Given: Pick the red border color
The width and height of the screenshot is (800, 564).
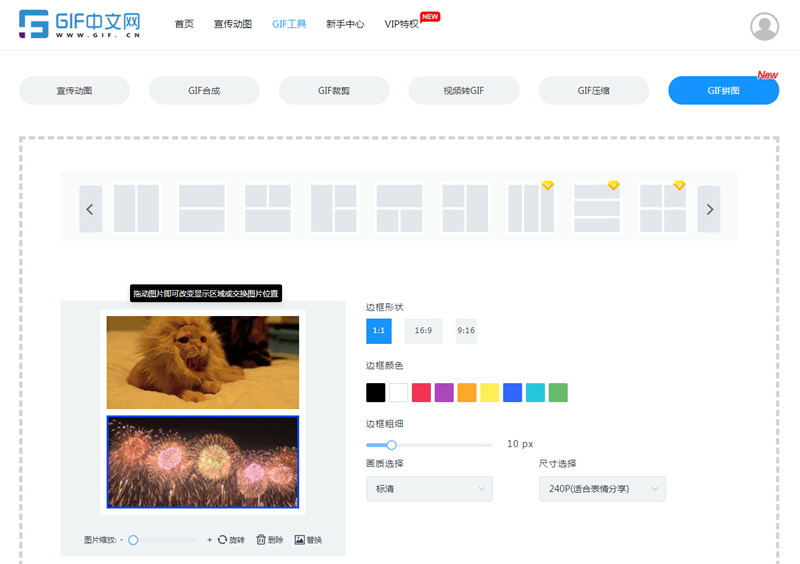Looking at the screenshot, I should tap(421, 393).
